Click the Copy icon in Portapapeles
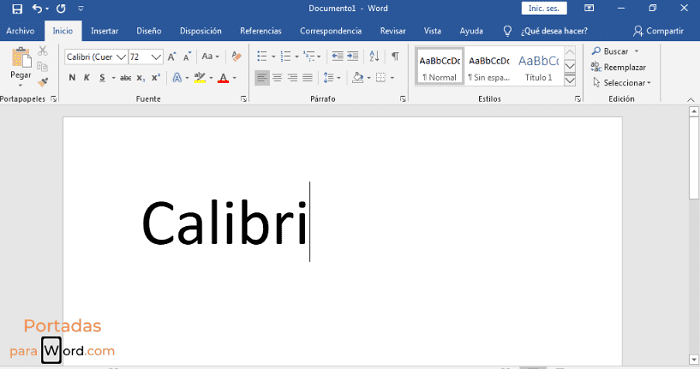700x369 pixels. click(42, 67)
